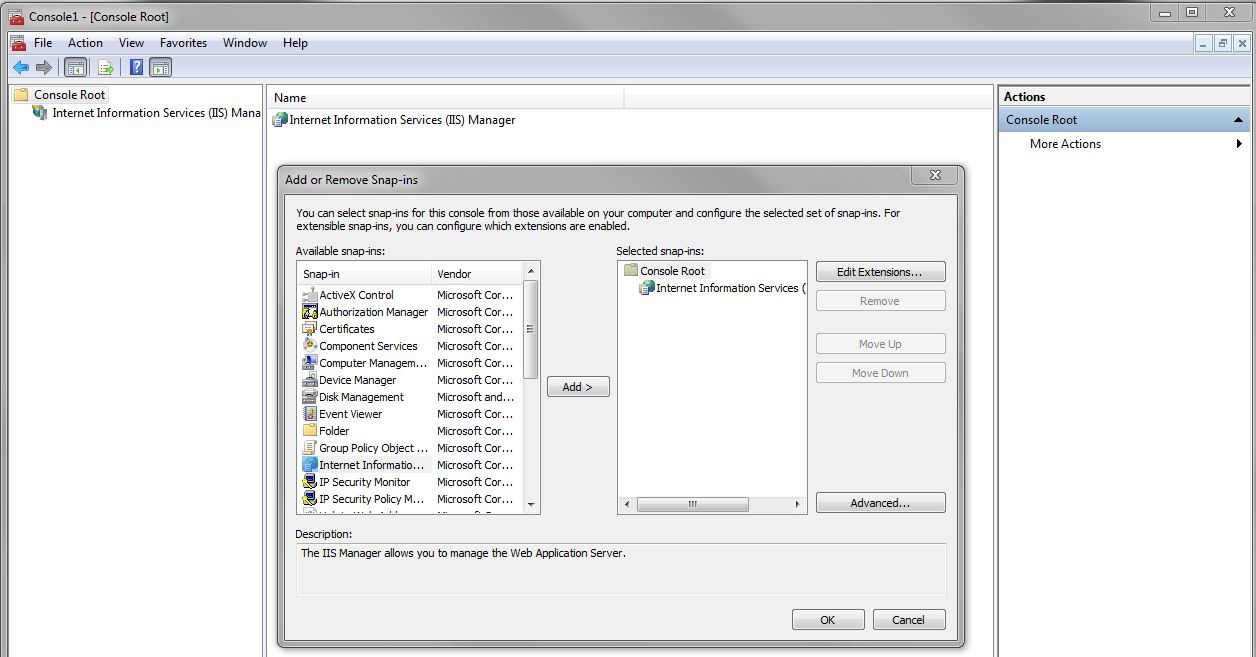Click the red toolbox console icon beside File
Viewport: 1256px width, 657px height.
[17, 43]
